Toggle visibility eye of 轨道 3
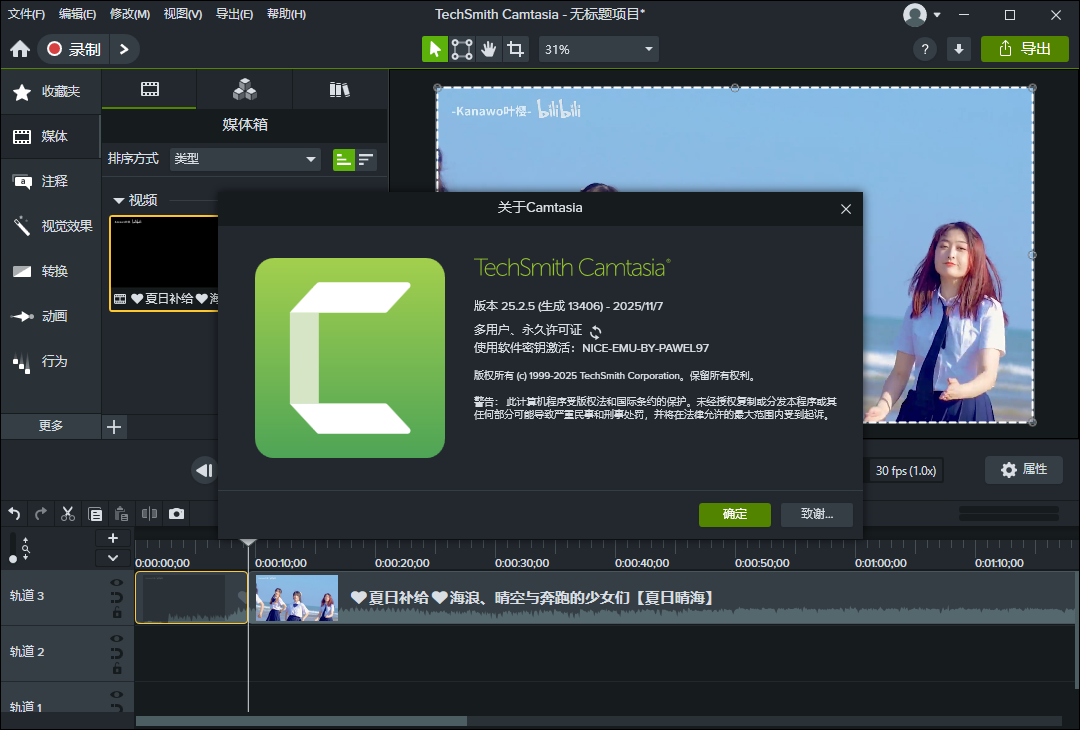 pos(117,583)
